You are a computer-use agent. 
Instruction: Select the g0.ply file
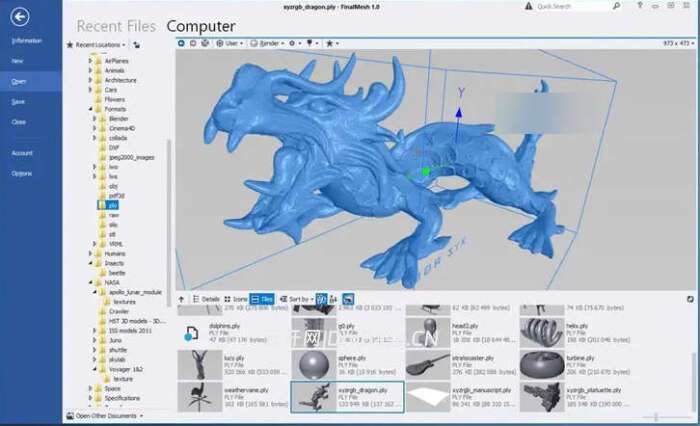point(347,333)
